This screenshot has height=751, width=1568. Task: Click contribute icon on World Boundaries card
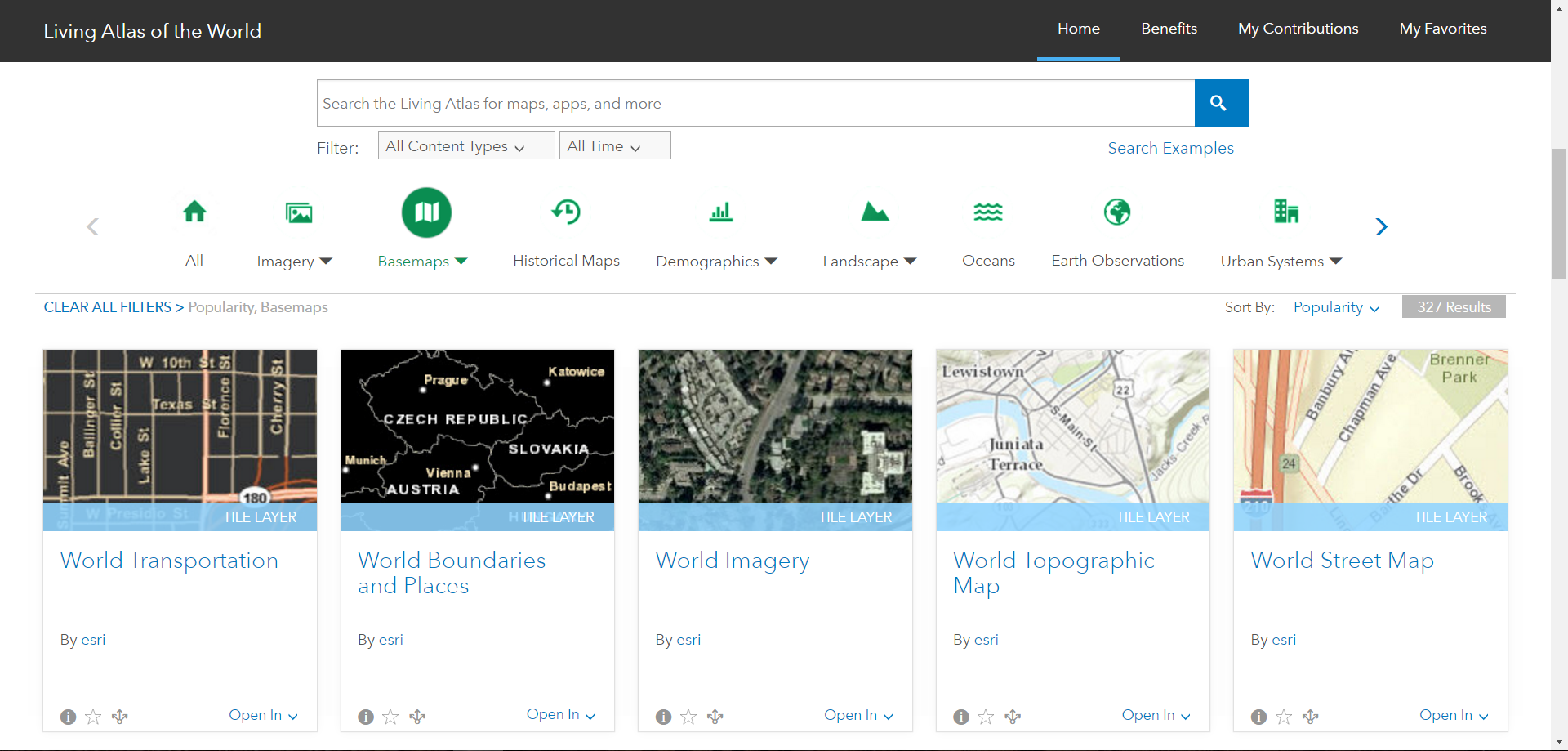click(x=417, y=717)
